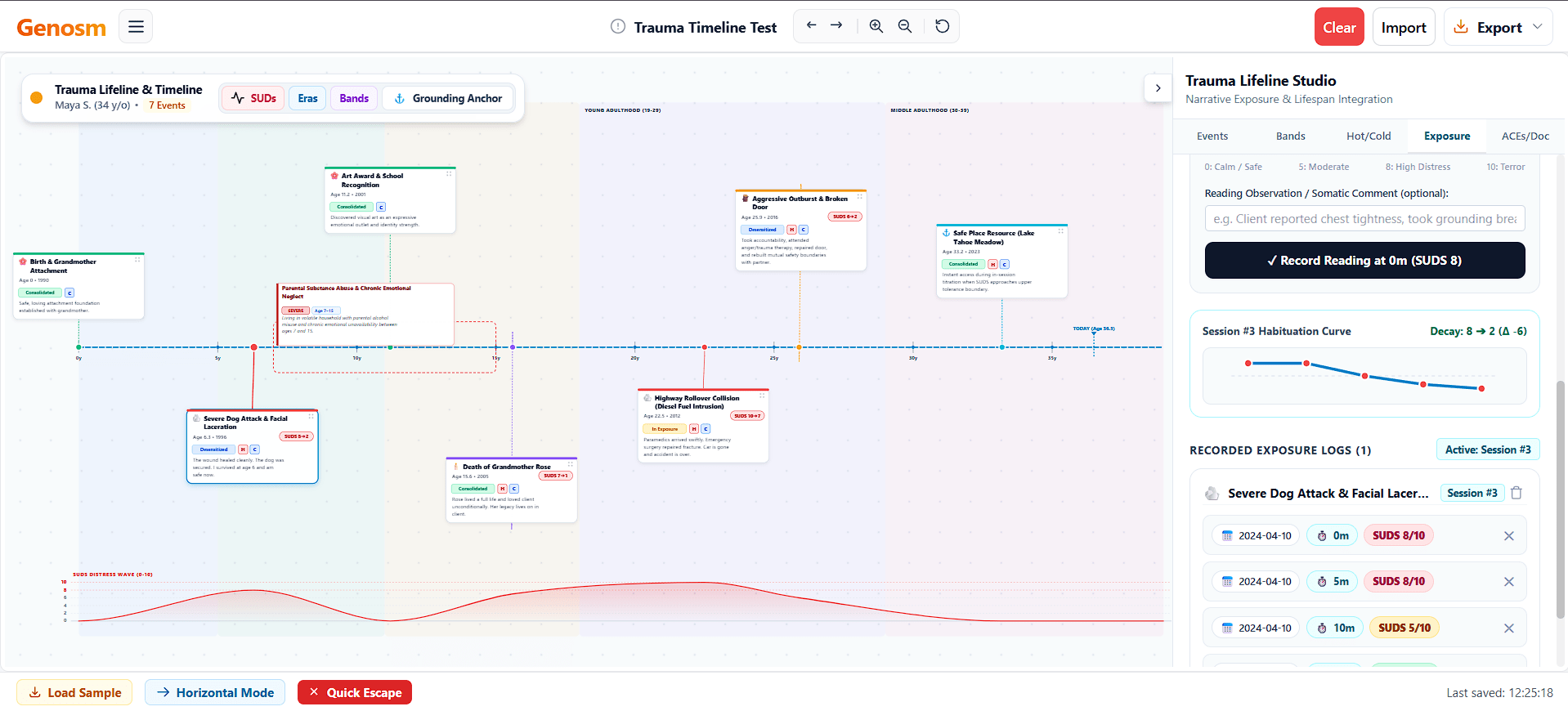Select the Death of Grandmother Rose card
The image size is (1568, 711).
click(x=512, y=490)
